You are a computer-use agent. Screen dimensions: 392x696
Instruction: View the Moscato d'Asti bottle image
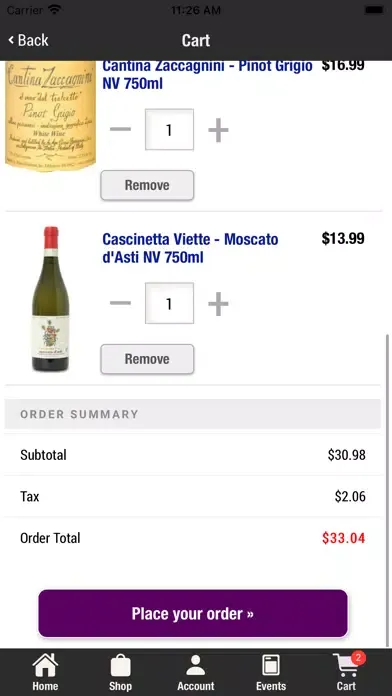(x=51, y=299)
